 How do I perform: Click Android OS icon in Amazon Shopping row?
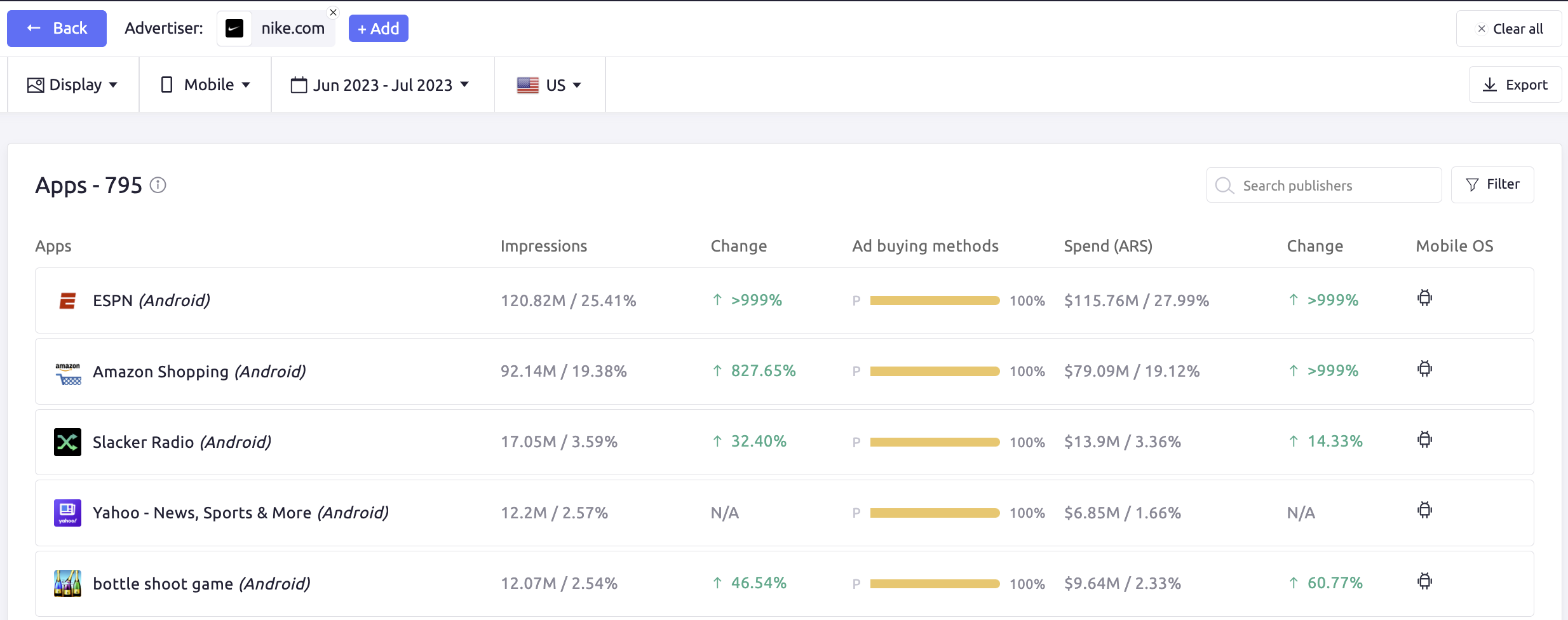(1425, 369)
